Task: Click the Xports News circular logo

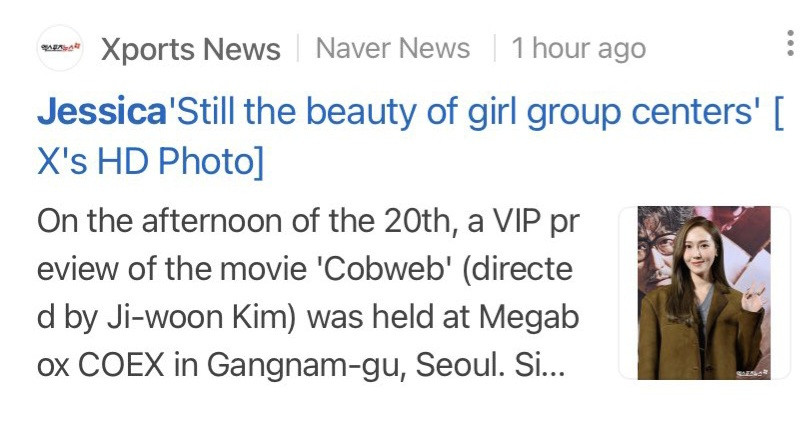Action: (x=60, y=48)
